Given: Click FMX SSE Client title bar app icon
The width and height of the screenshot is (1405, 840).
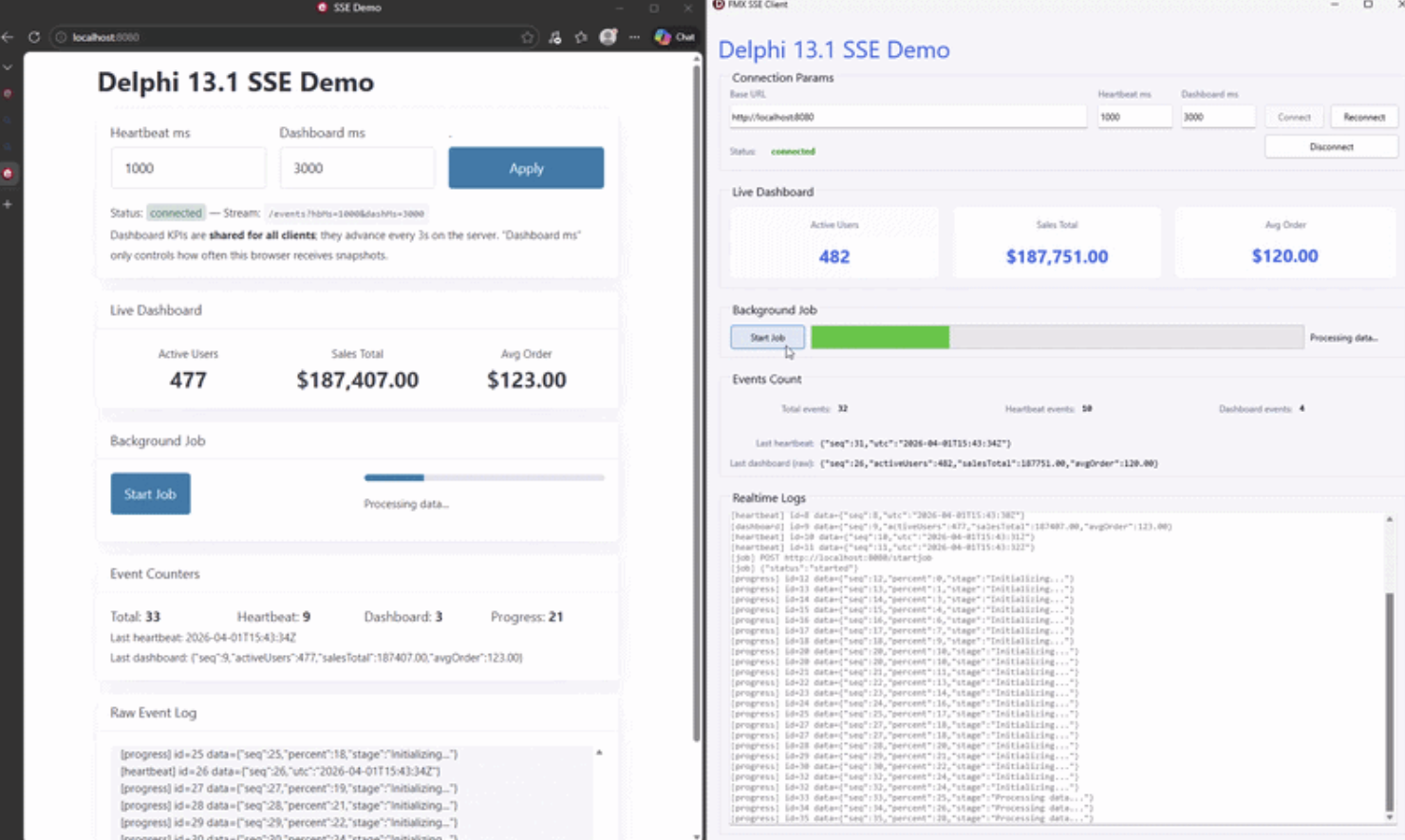Looking at the screenshot, I should [719, 5].
